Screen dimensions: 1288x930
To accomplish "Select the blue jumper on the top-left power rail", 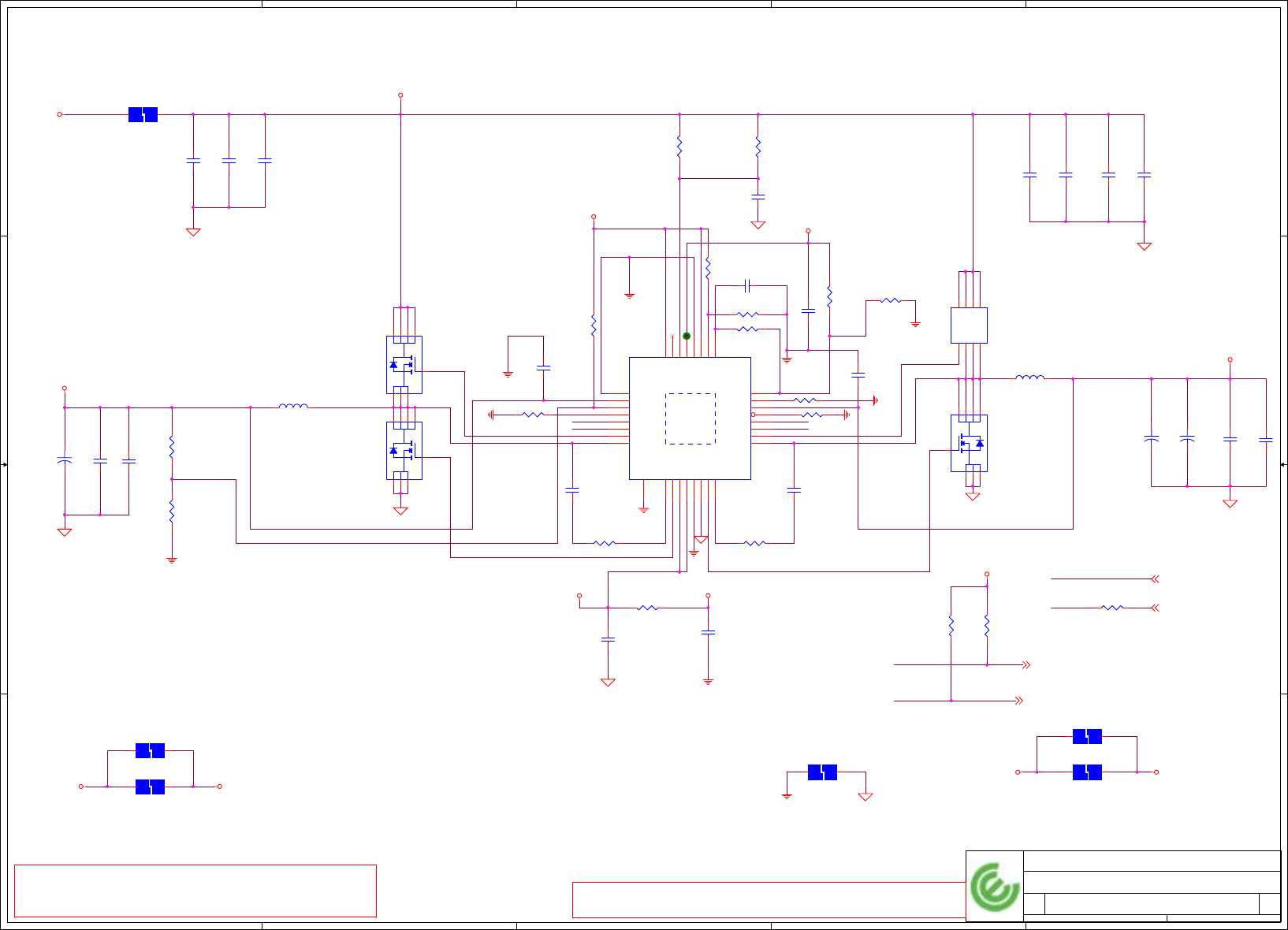I will pyautogui.click(x=143, y=114).
